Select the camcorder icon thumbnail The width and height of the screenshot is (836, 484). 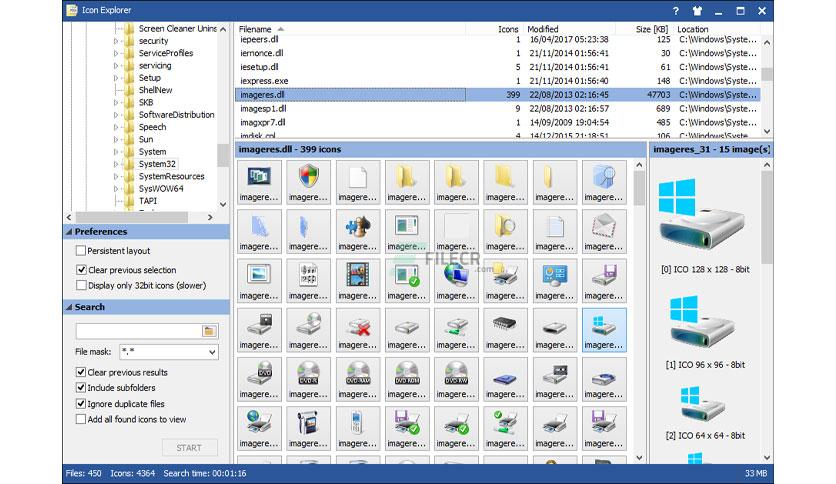(308, 428)
